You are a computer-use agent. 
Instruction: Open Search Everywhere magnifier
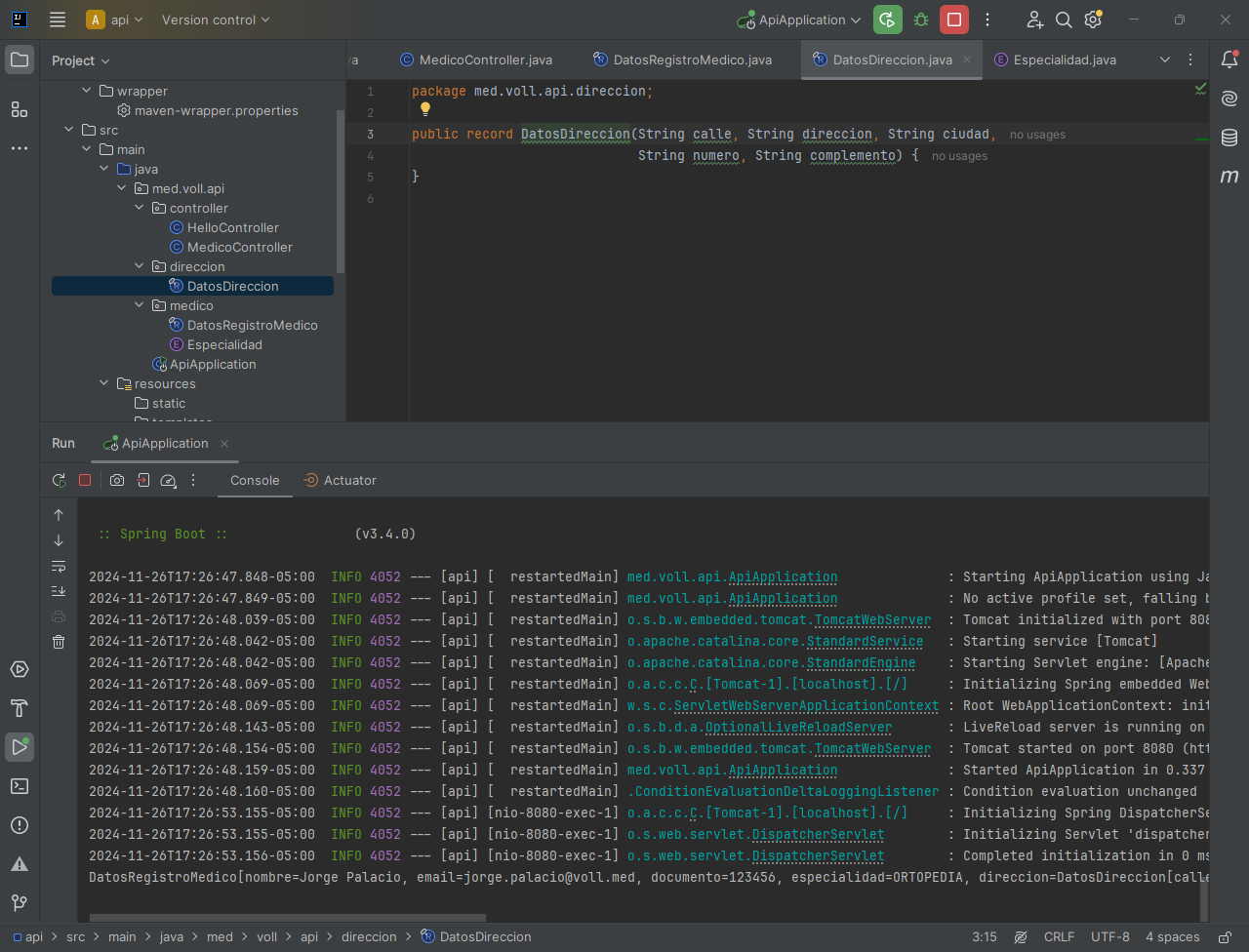click(1064, 20)
